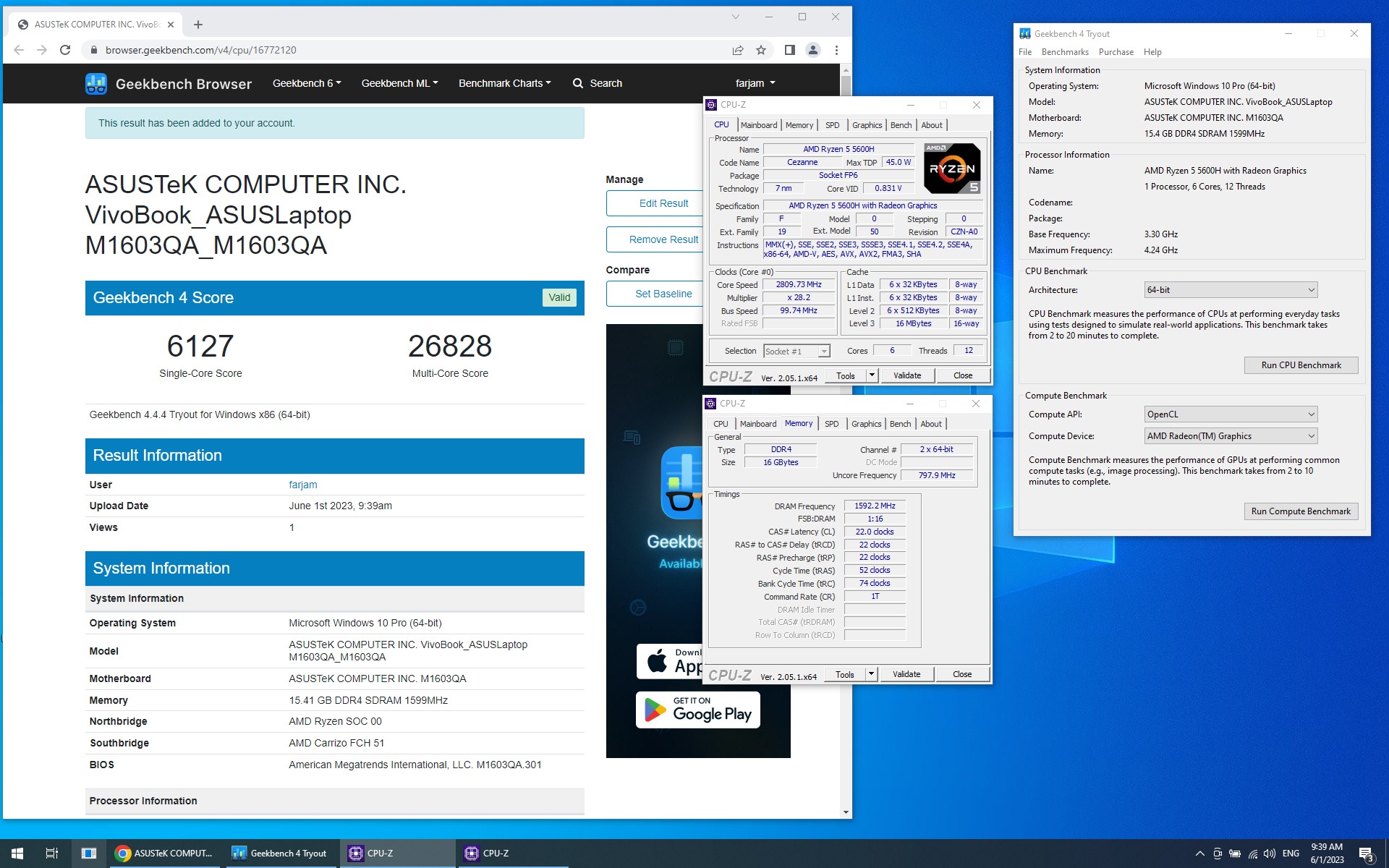Open Chrome profile avatar

(813, 50)
